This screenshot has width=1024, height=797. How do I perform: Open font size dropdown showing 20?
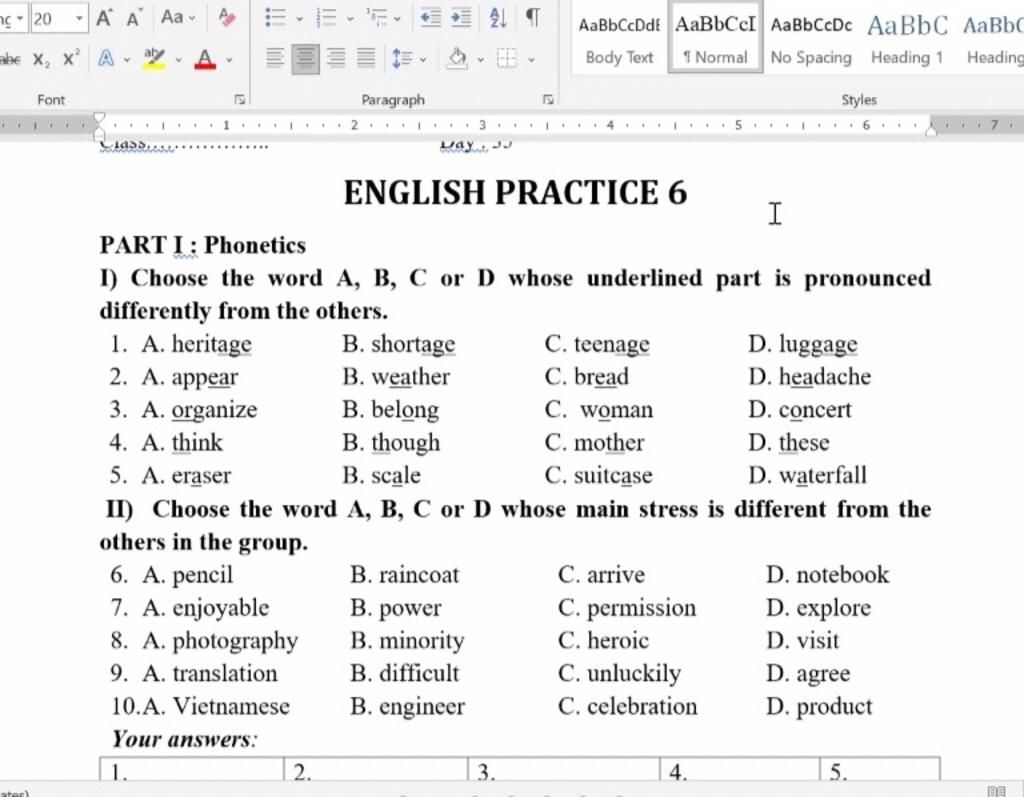tap(79, 18)
